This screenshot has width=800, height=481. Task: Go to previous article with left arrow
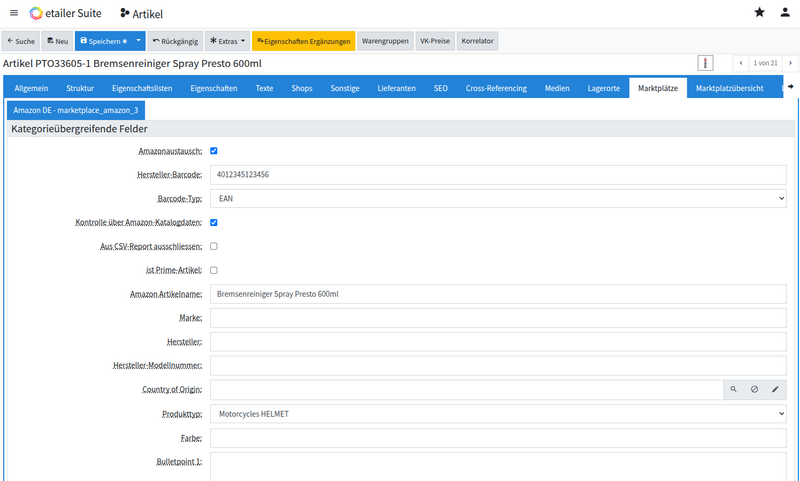coord(741,64)
